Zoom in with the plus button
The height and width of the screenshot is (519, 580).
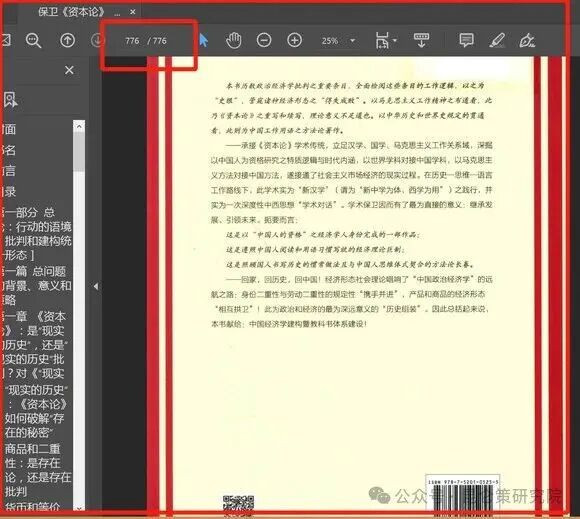(x=294, y=40)
